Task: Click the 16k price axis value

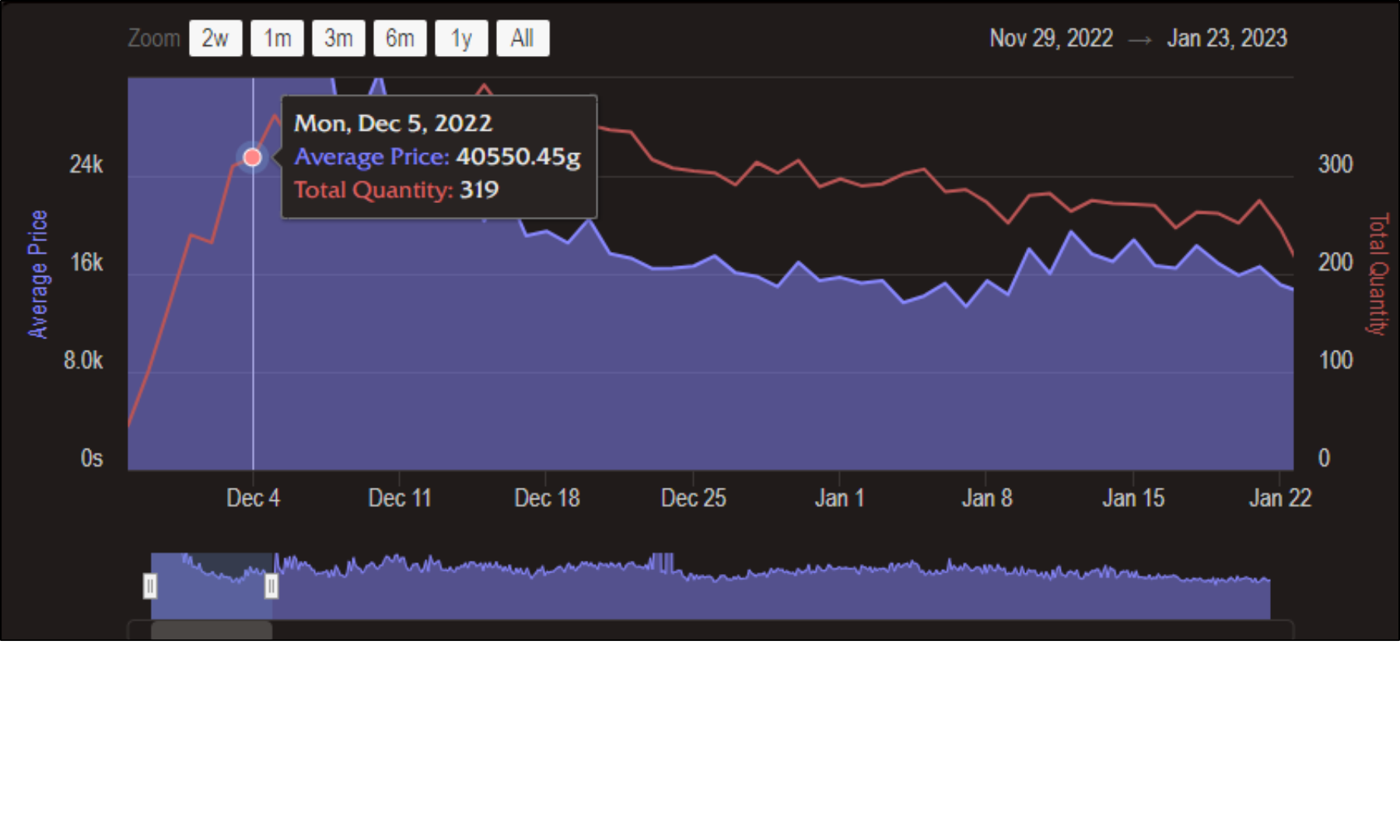Action: coord(86,262)
